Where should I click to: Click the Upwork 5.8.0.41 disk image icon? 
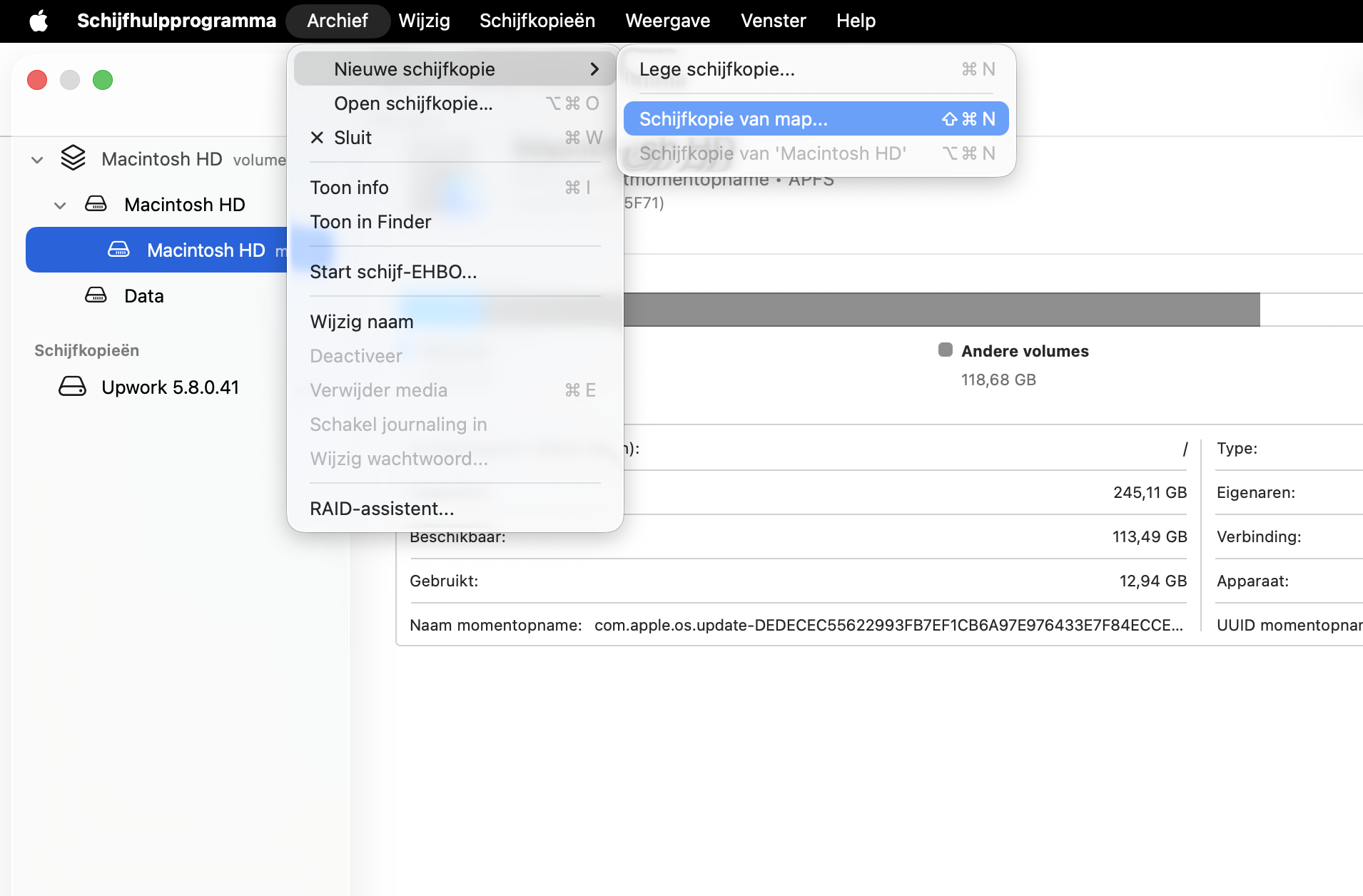click(72, 387)
